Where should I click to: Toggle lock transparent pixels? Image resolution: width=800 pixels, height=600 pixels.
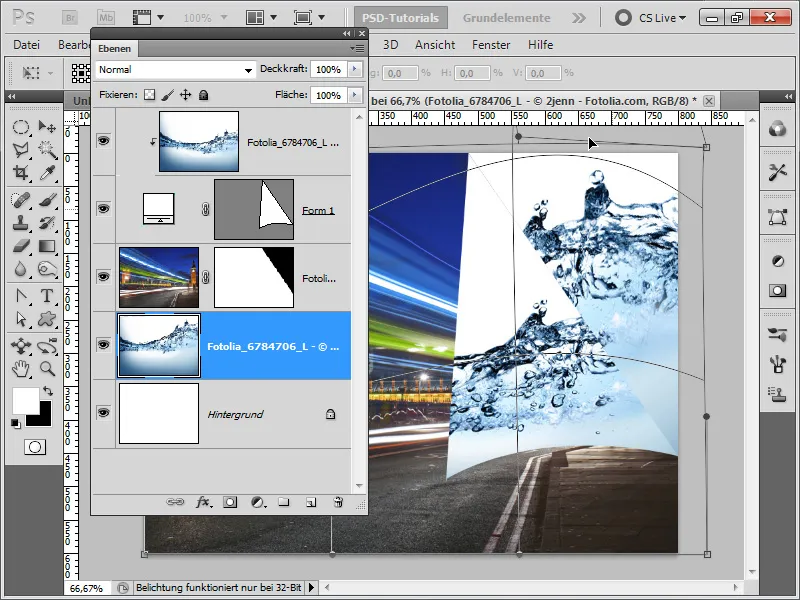tap(149, 95)
